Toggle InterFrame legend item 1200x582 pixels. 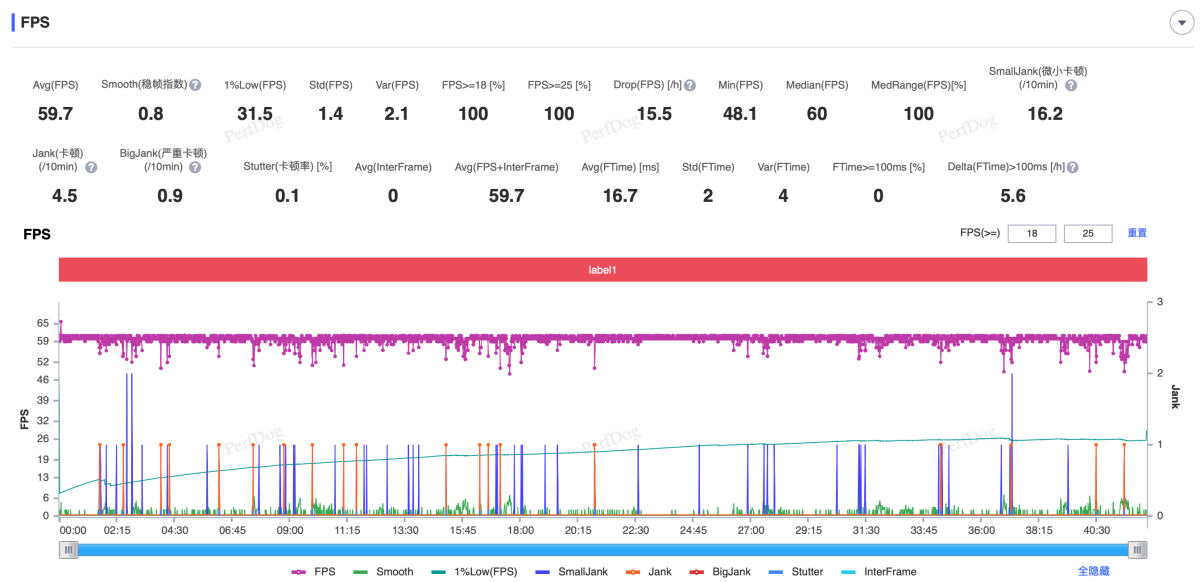click(x=879, y=572)
